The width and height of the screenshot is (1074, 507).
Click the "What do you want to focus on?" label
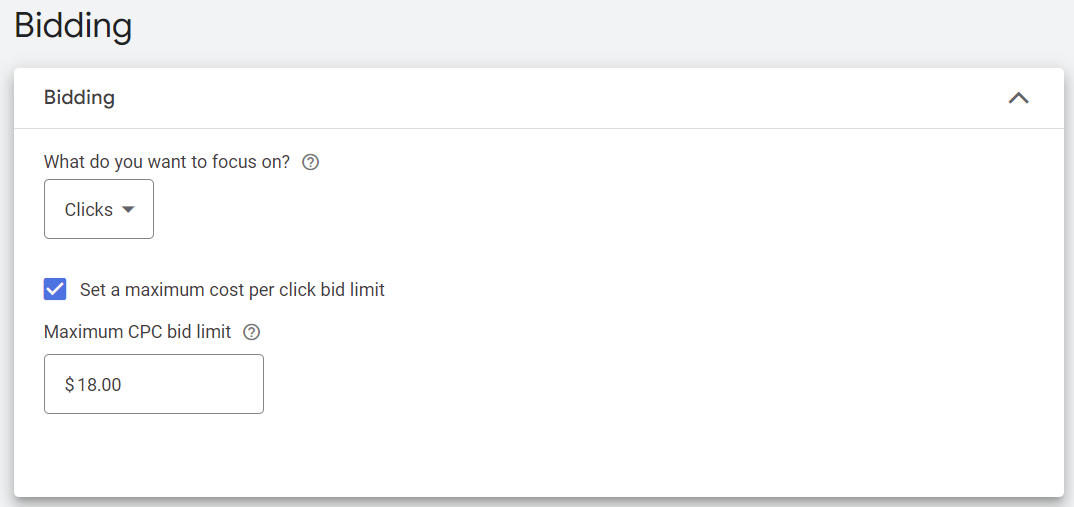pos(167,162)
